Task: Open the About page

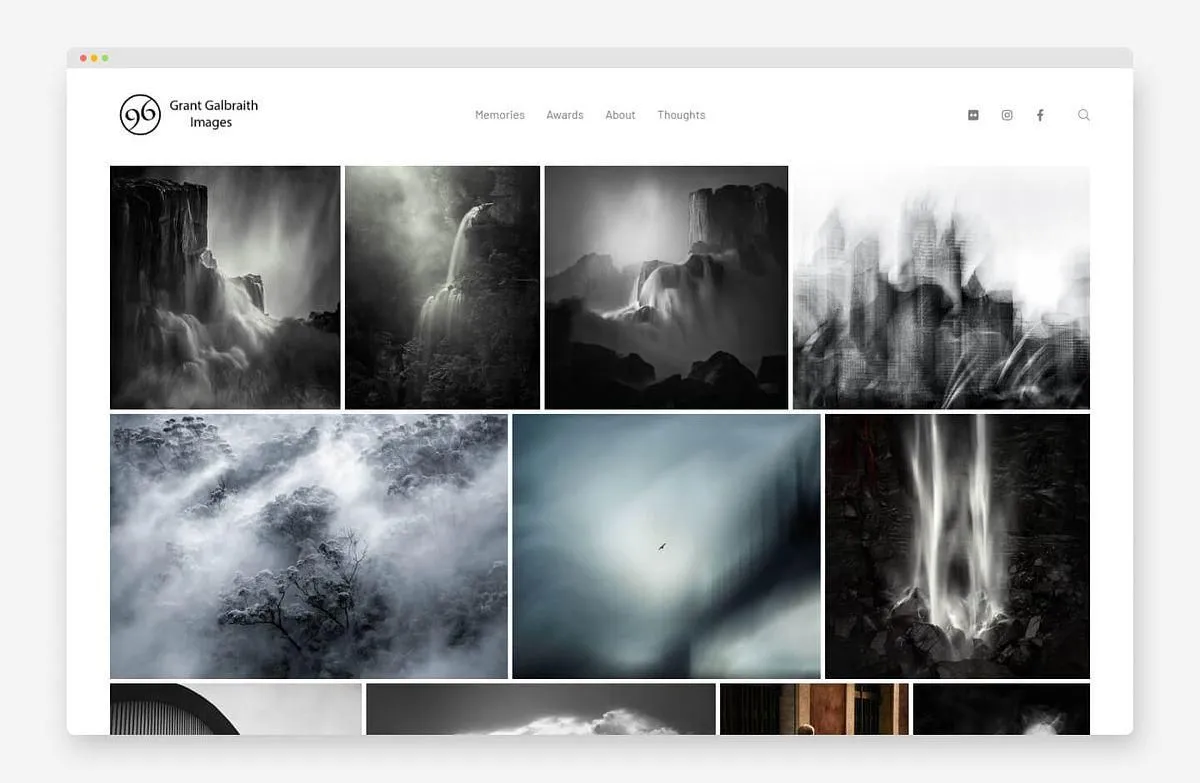Action: click(620, 115)
